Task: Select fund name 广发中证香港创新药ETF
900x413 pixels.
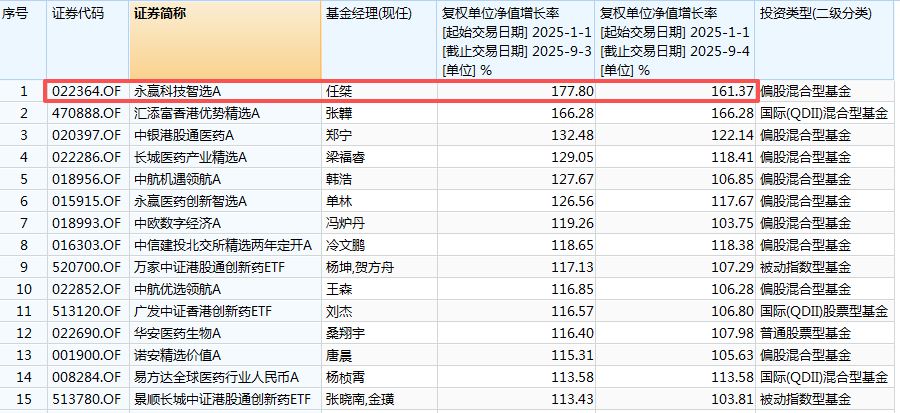Action: click(x=203, y=311)
